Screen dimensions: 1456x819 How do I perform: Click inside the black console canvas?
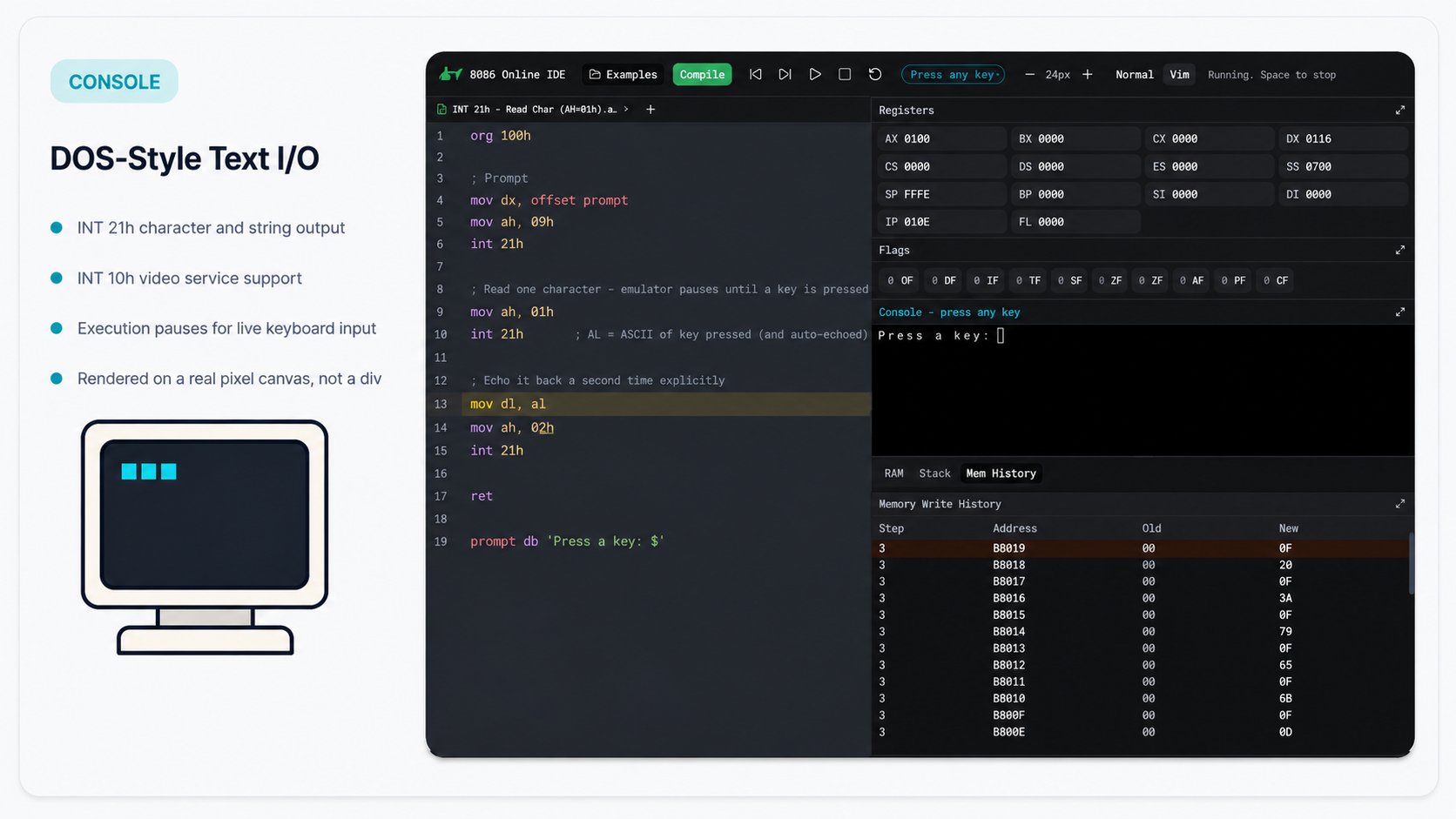1143,390
